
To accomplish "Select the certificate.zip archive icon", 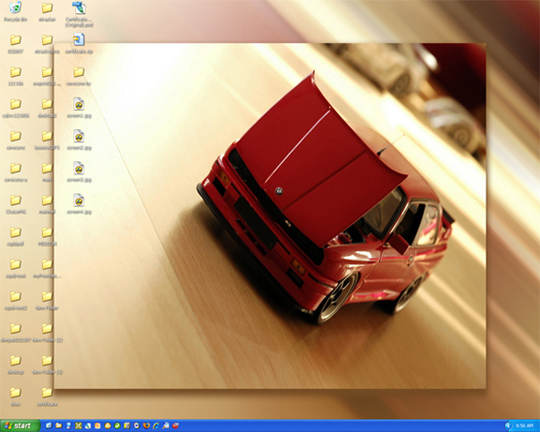I will point(79,44).
